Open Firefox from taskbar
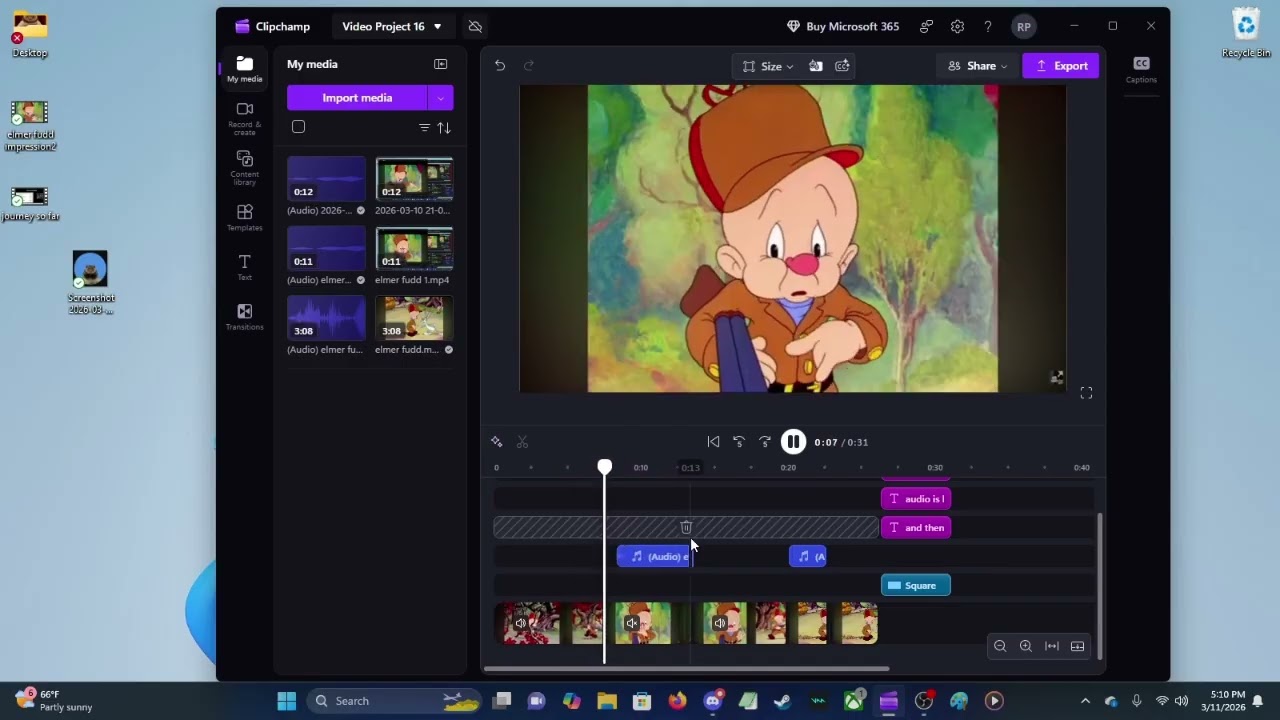The width and height of the screenshot is (1280, 720). 678,701
